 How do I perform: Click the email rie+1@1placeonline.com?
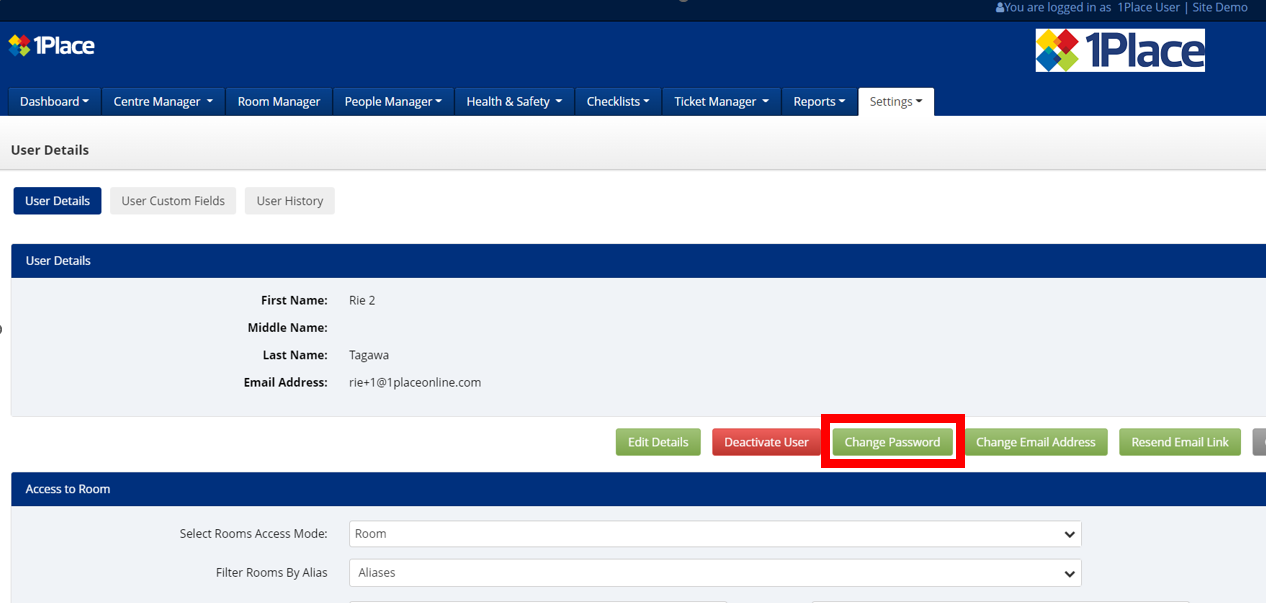415,382
